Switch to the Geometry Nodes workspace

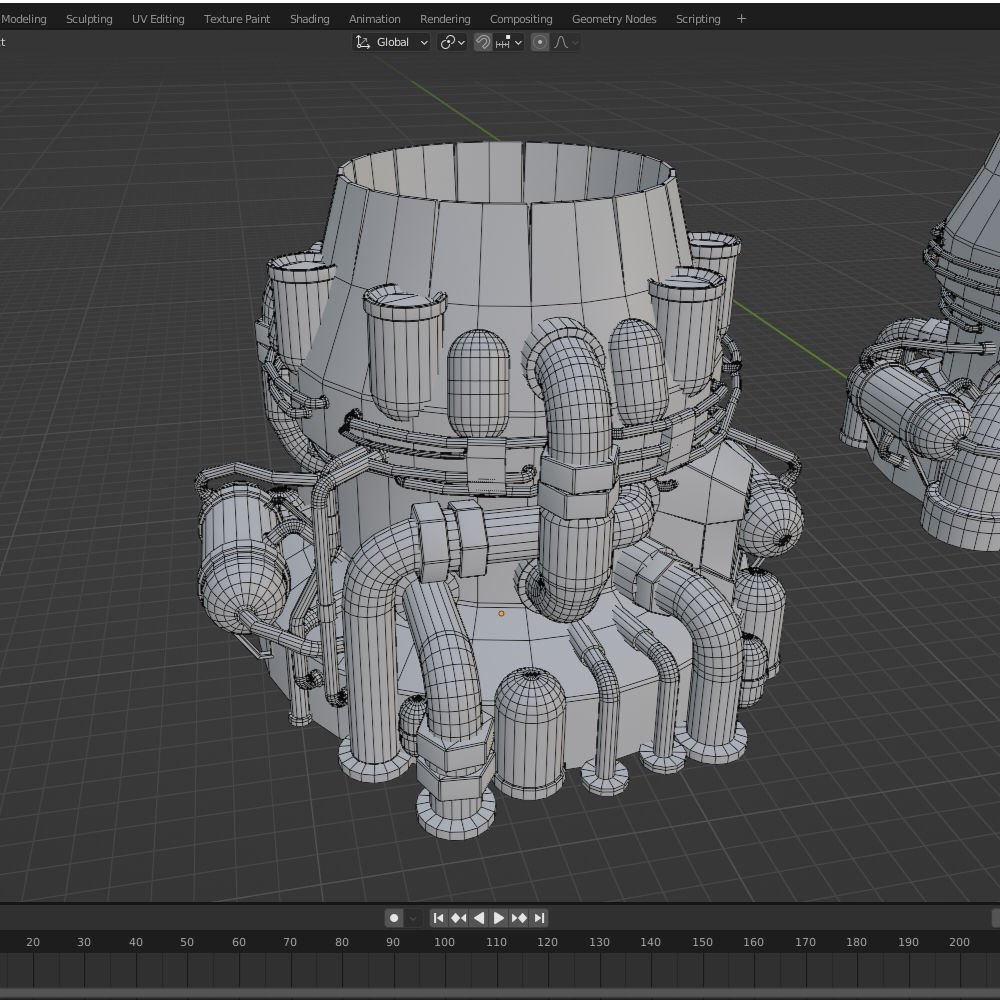point(614,19)
